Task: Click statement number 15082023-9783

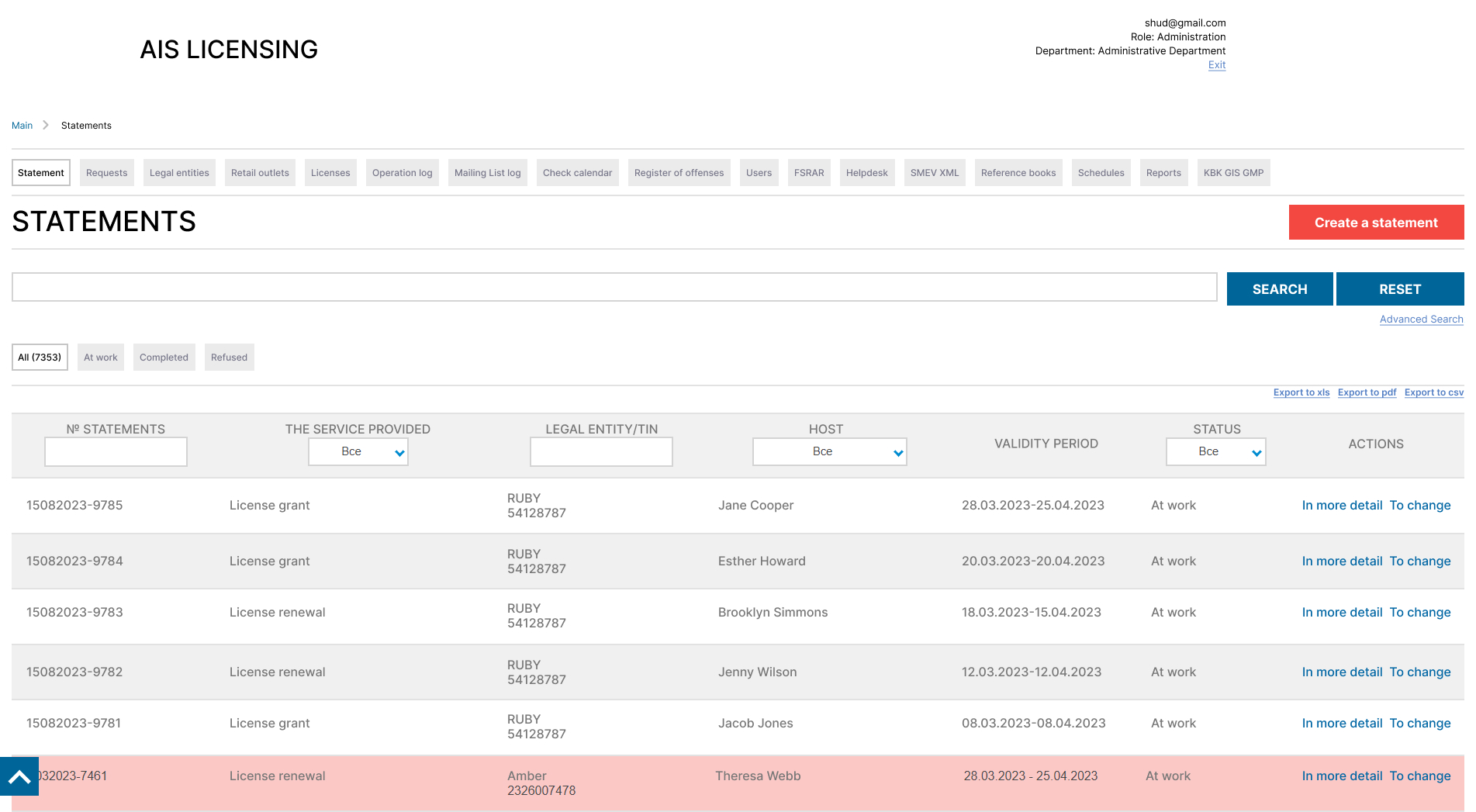Action: click(x=74, y=612)
